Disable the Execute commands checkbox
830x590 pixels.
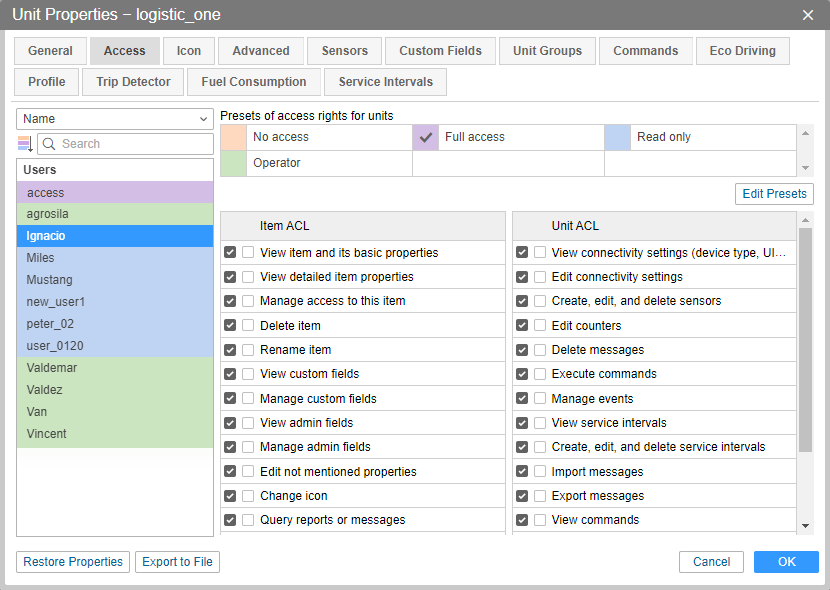[x=522, y=374]
